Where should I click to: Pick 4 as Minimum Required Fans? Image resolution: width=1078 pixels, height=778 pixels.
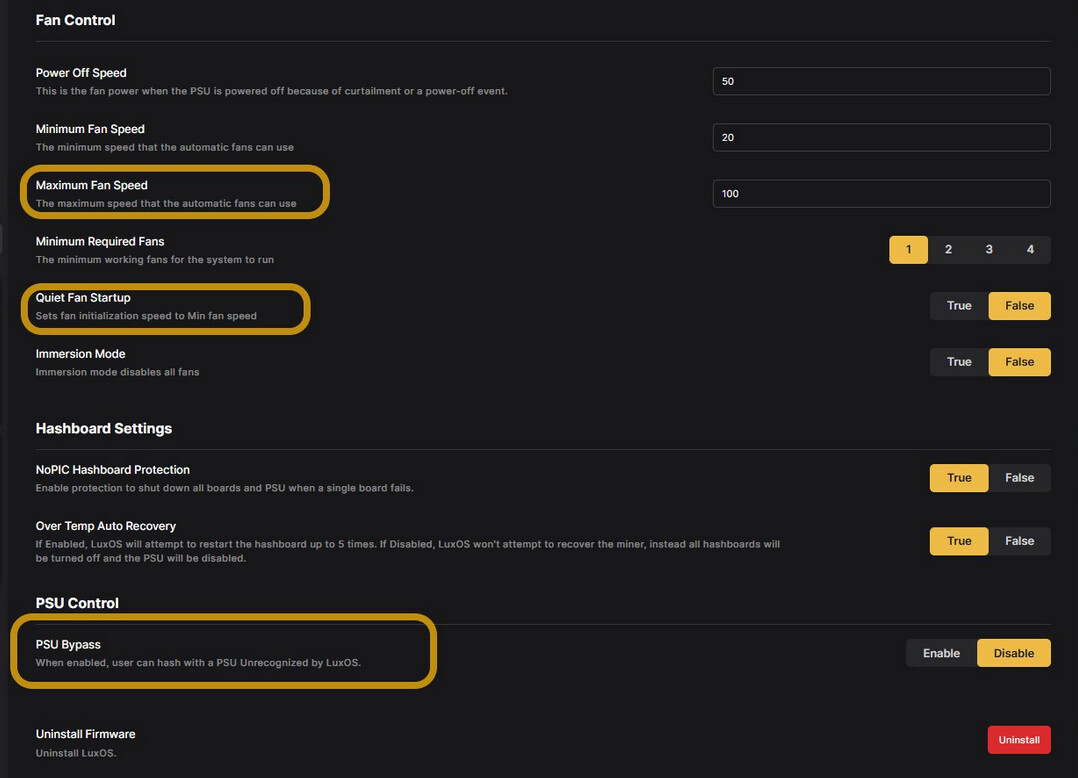1030,249
